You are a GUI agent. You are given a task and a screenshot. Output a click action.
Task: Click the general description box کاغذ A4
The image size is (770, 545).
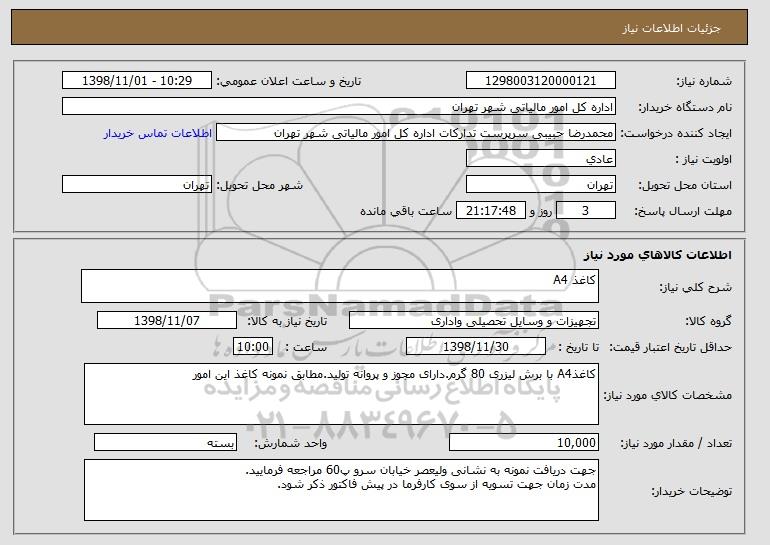click(x=340, y=286)
